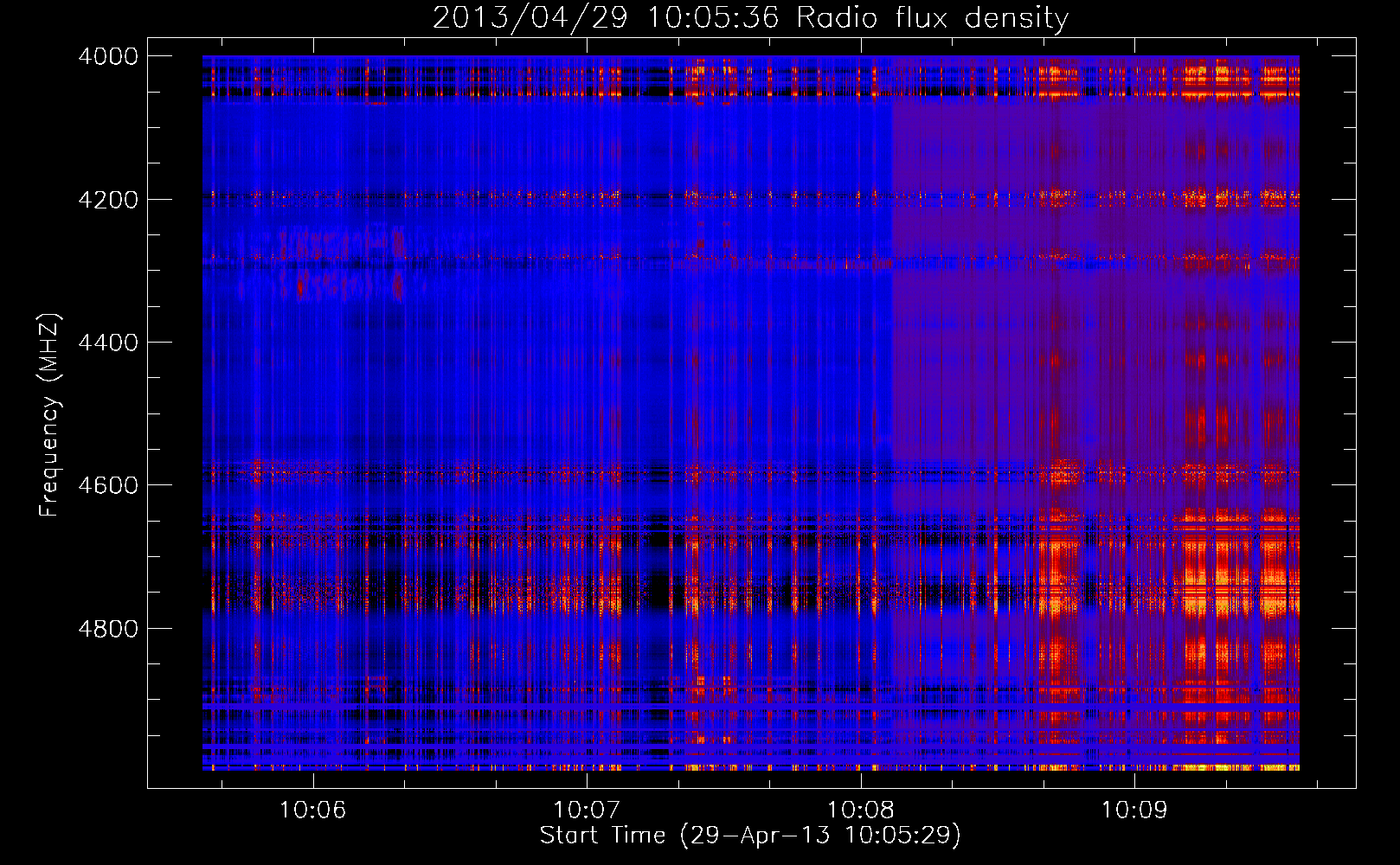
Task: Click the "Radio flux density" title text
Action: coord(932,17)
